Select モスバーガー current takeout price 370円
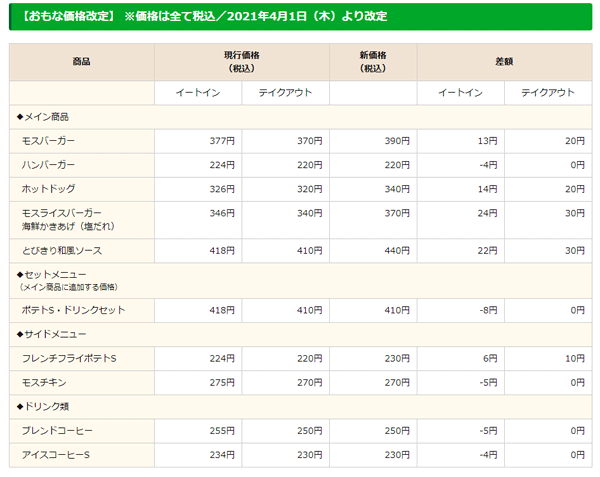600x477 pixels. point(310,141)
